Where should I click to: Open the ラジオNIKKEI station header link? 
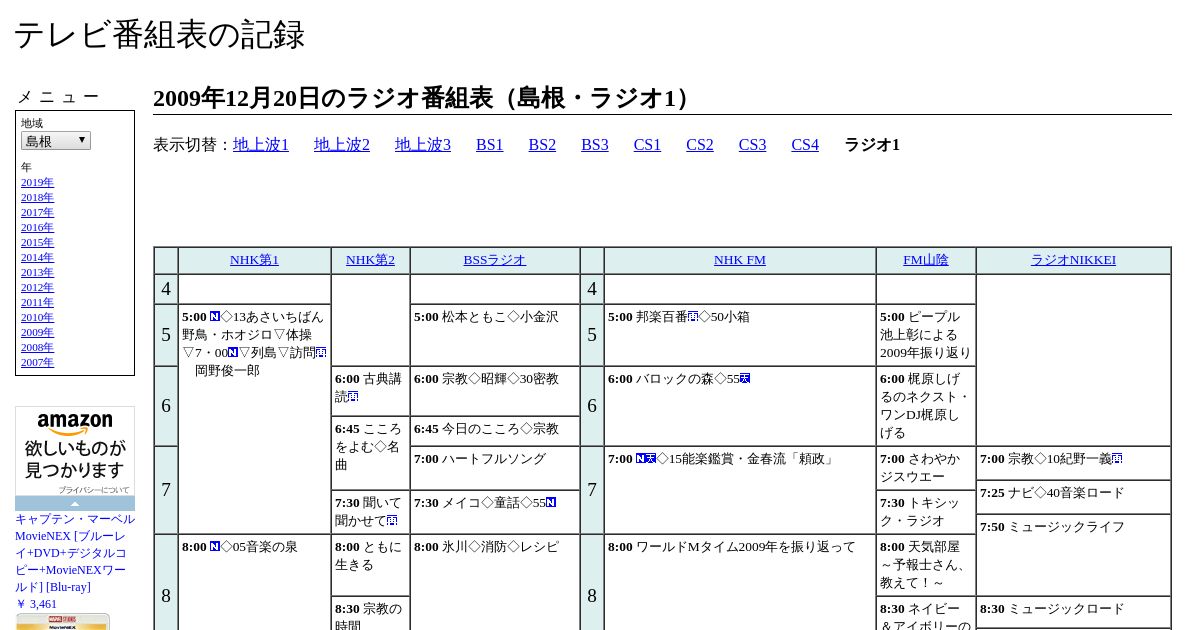click(x=1073, y=260)
